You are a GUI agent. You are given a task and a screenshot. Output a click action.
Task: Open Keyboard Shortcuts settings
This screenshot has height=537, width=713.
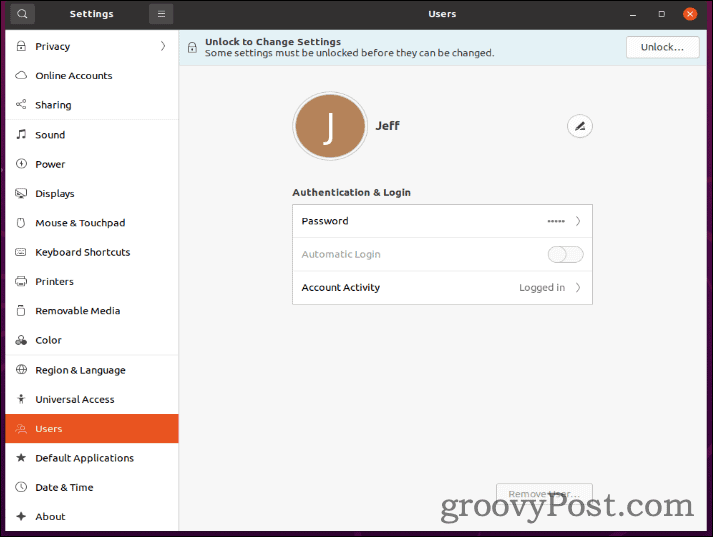coord(82,252)
